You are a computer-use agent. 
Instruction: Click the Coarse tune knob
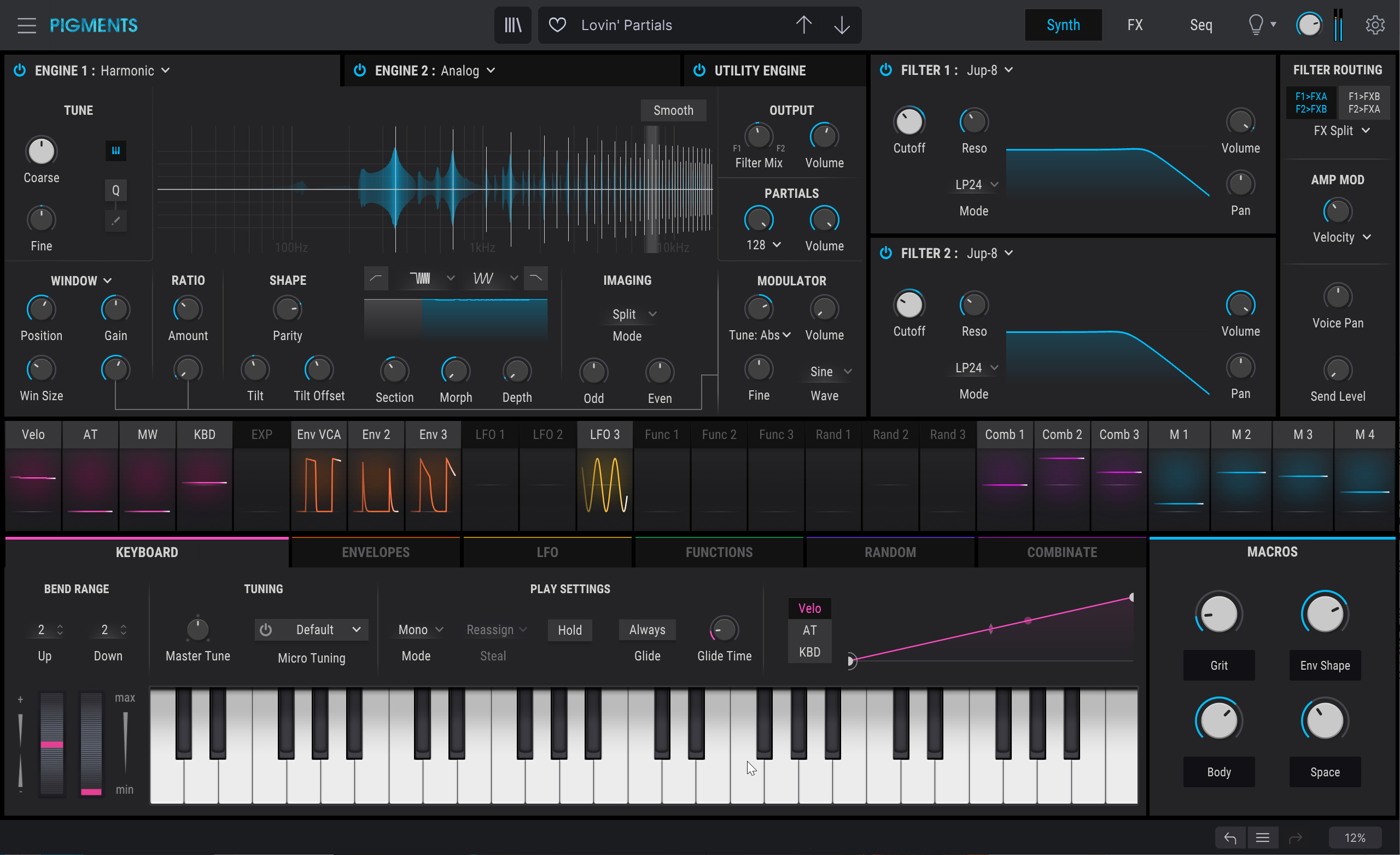pyautogui.click(x=42, y=151)
